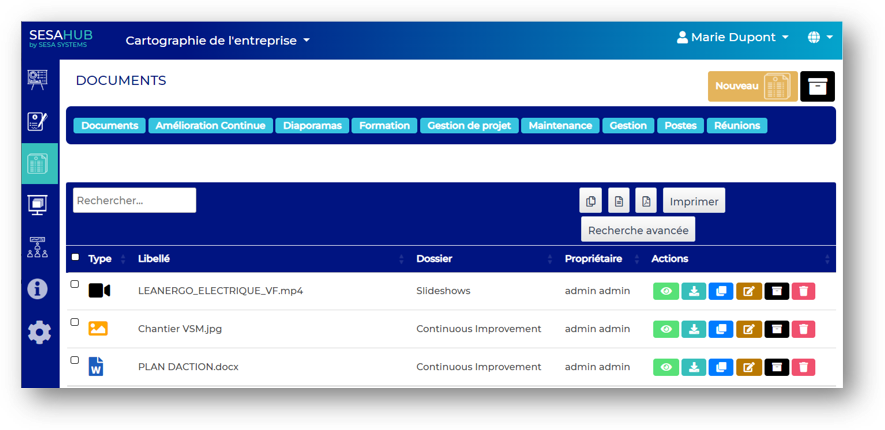Tick the PLAN DACTION.docx row checkbox
This screenshot has width=885, height=430.
click(75, 360)
